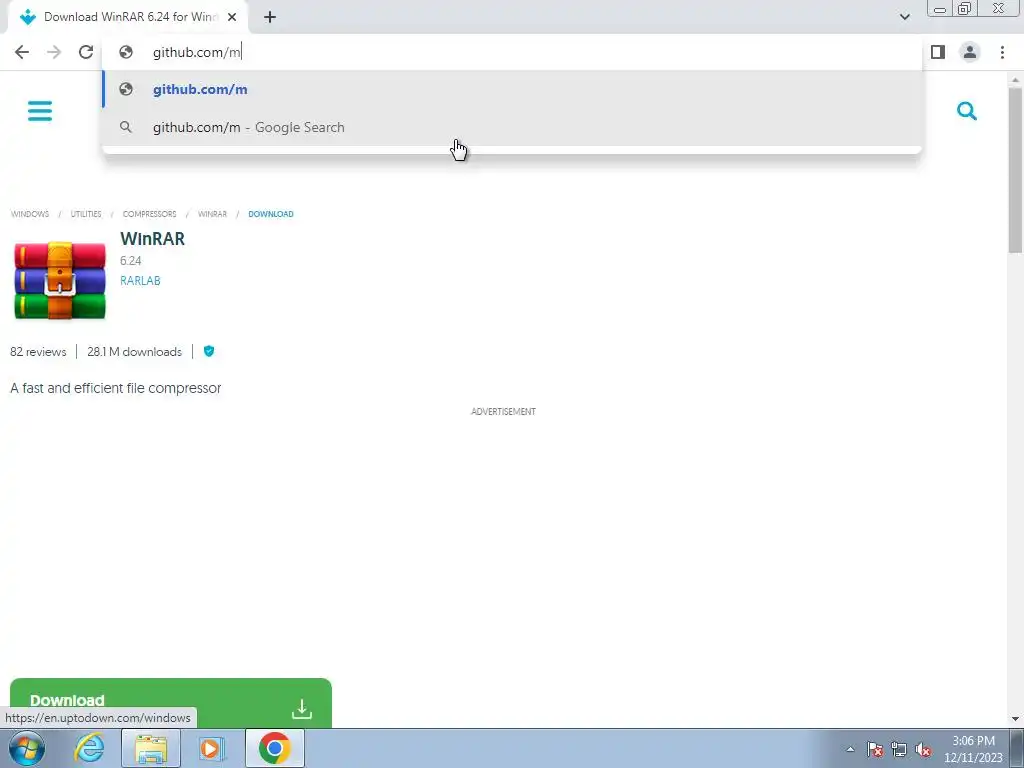The height and width of the screenshot is (768, 1024).
Task: Click the scrollbar down arrow
Action: (x=1015, y=719)
